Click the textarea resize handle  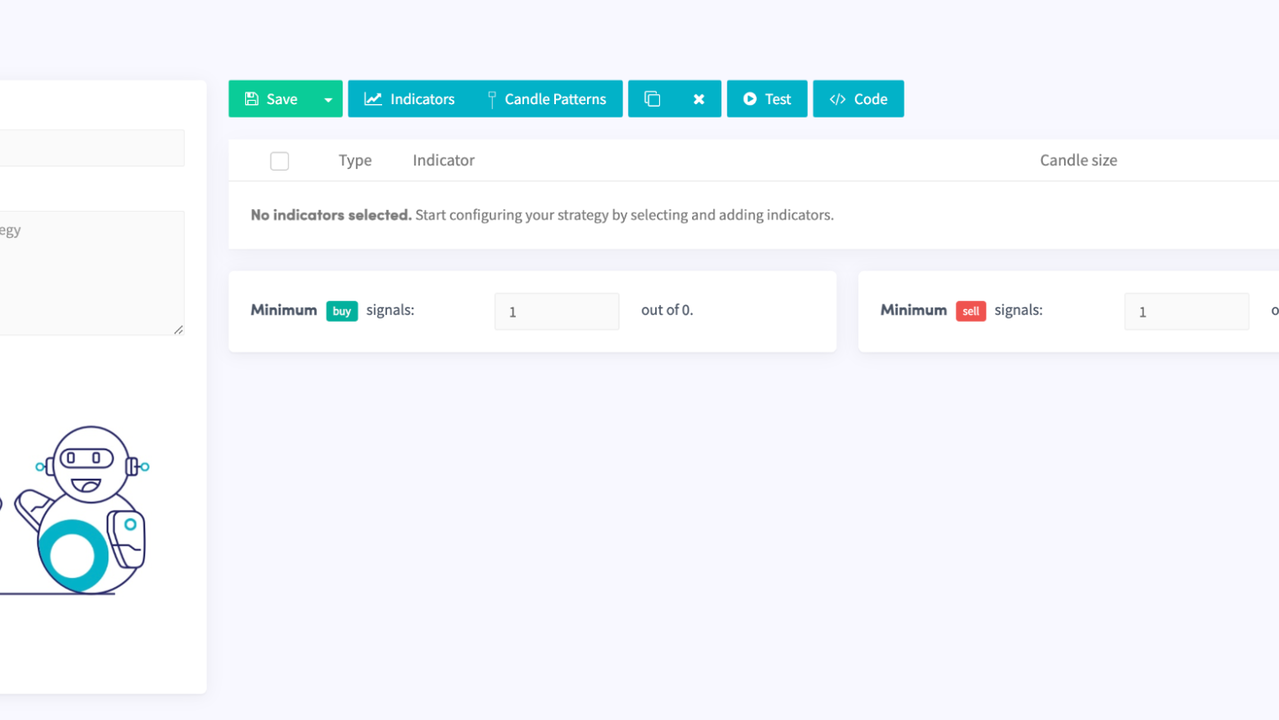[178, 329]
